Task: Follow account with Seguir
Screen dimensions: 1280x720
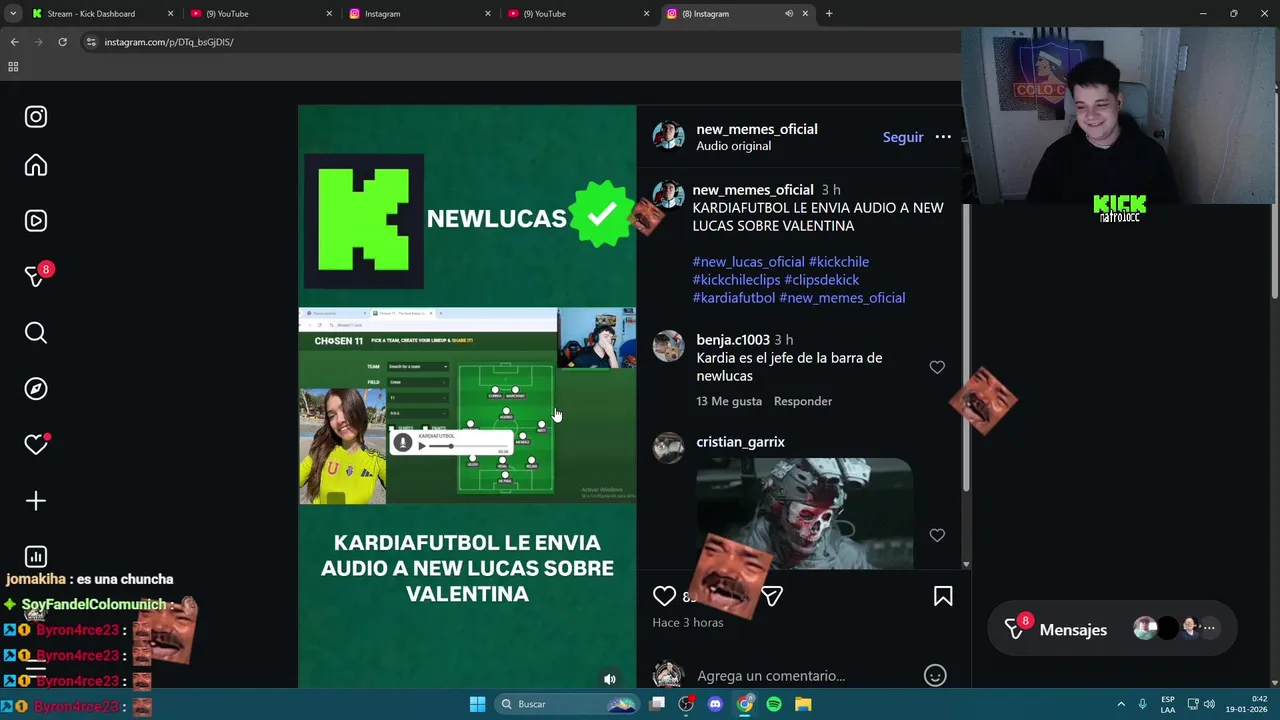Action: (x=903, y=137)
